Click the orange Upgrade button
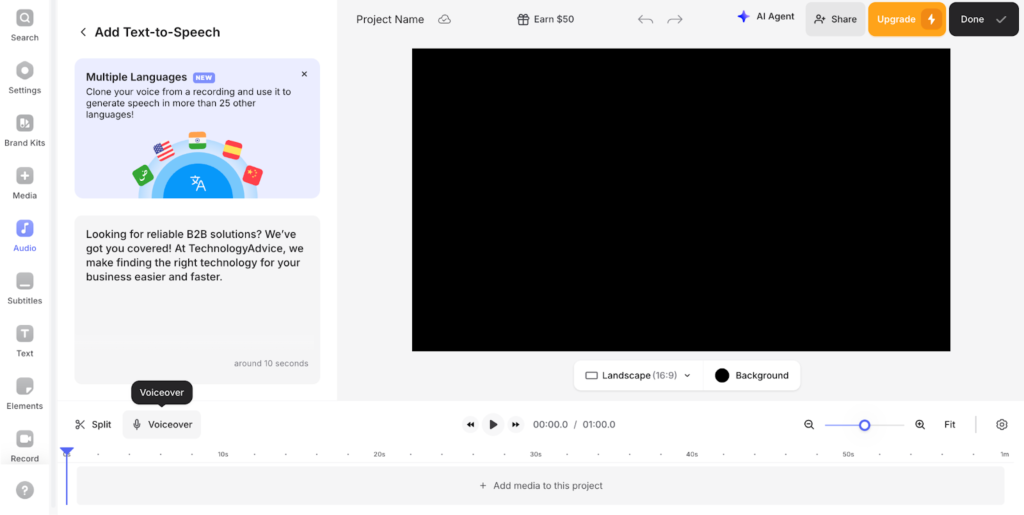The image size is (1024, 515). (907, 20)
